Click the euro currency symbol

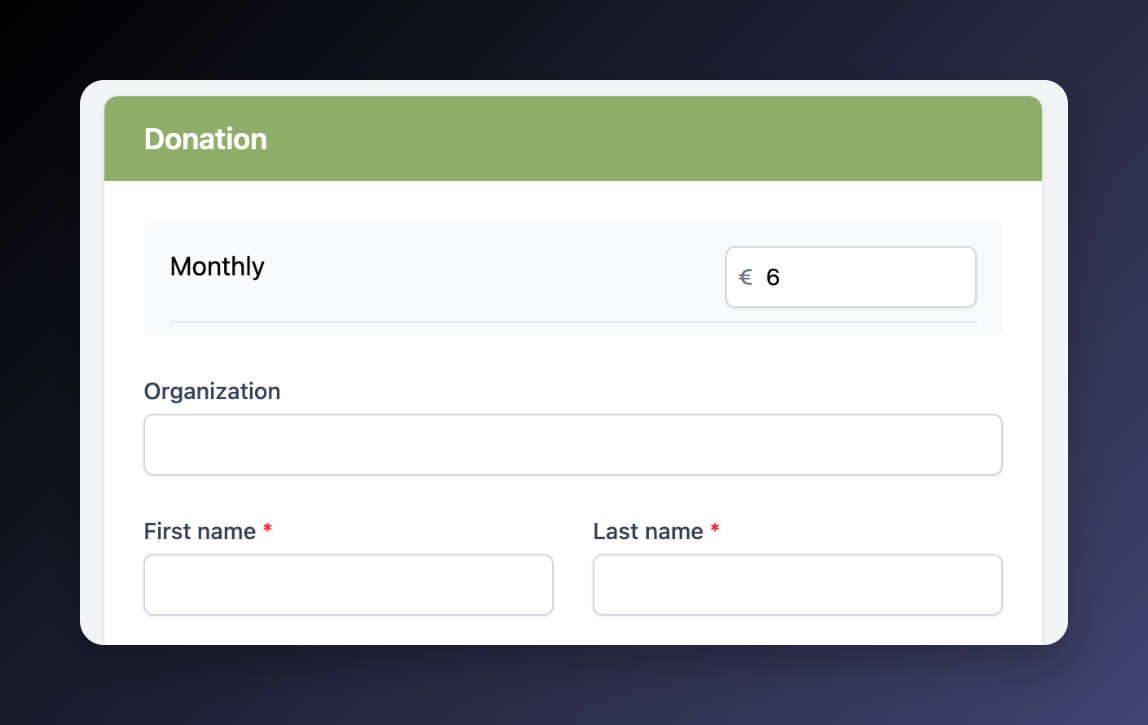click(745, 278)
